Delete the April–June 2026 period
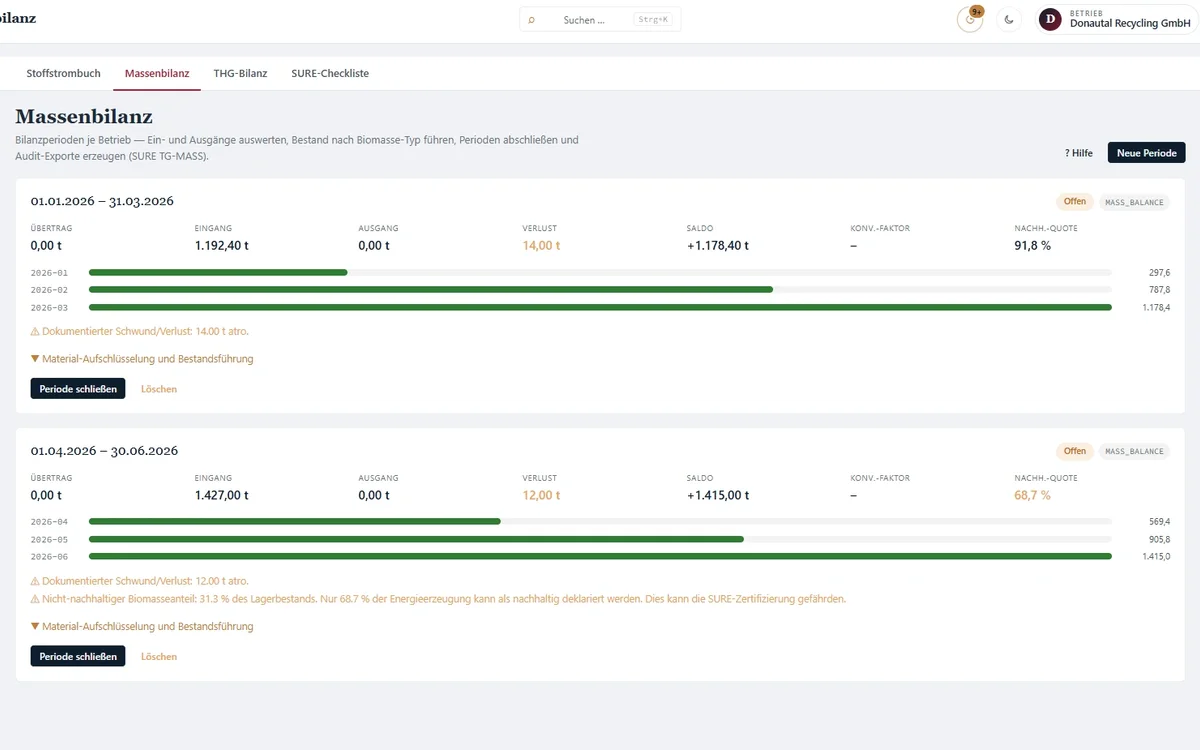The width and height of the screenshot is (1200, 750). (x=159, y=657)
